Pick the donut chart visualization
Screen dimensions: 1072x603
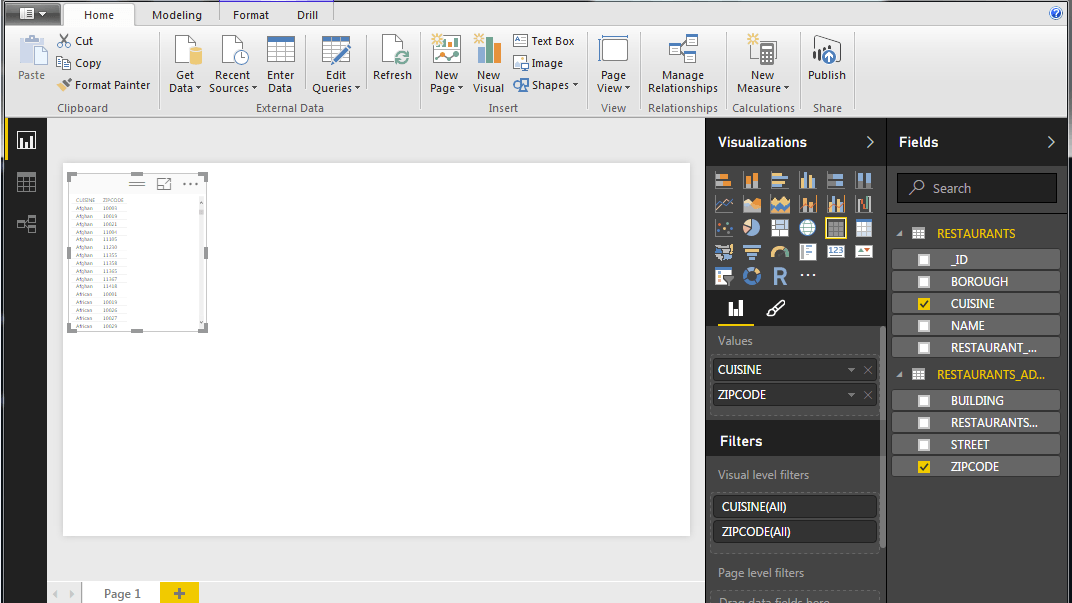click(x=752, y=276)
